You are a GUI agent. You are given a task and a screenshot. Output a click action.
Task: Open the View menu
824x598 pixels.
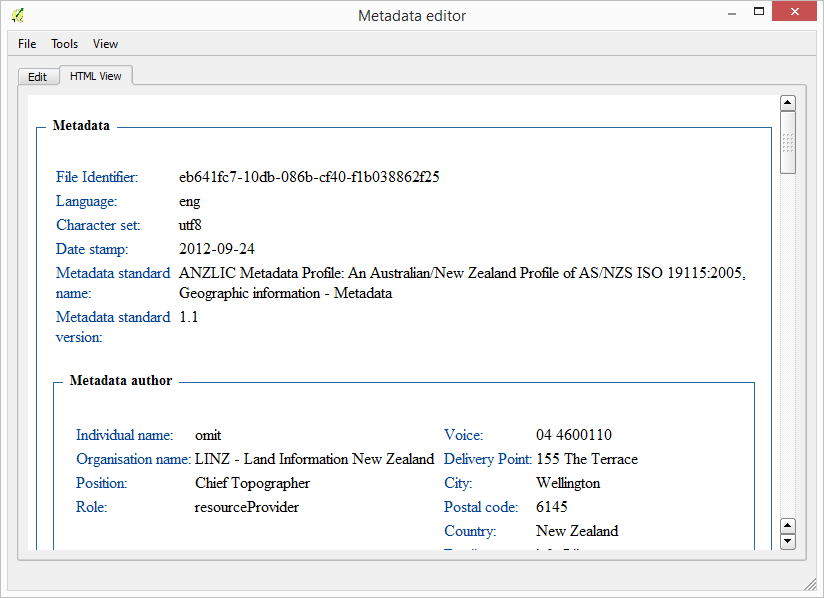105,43
